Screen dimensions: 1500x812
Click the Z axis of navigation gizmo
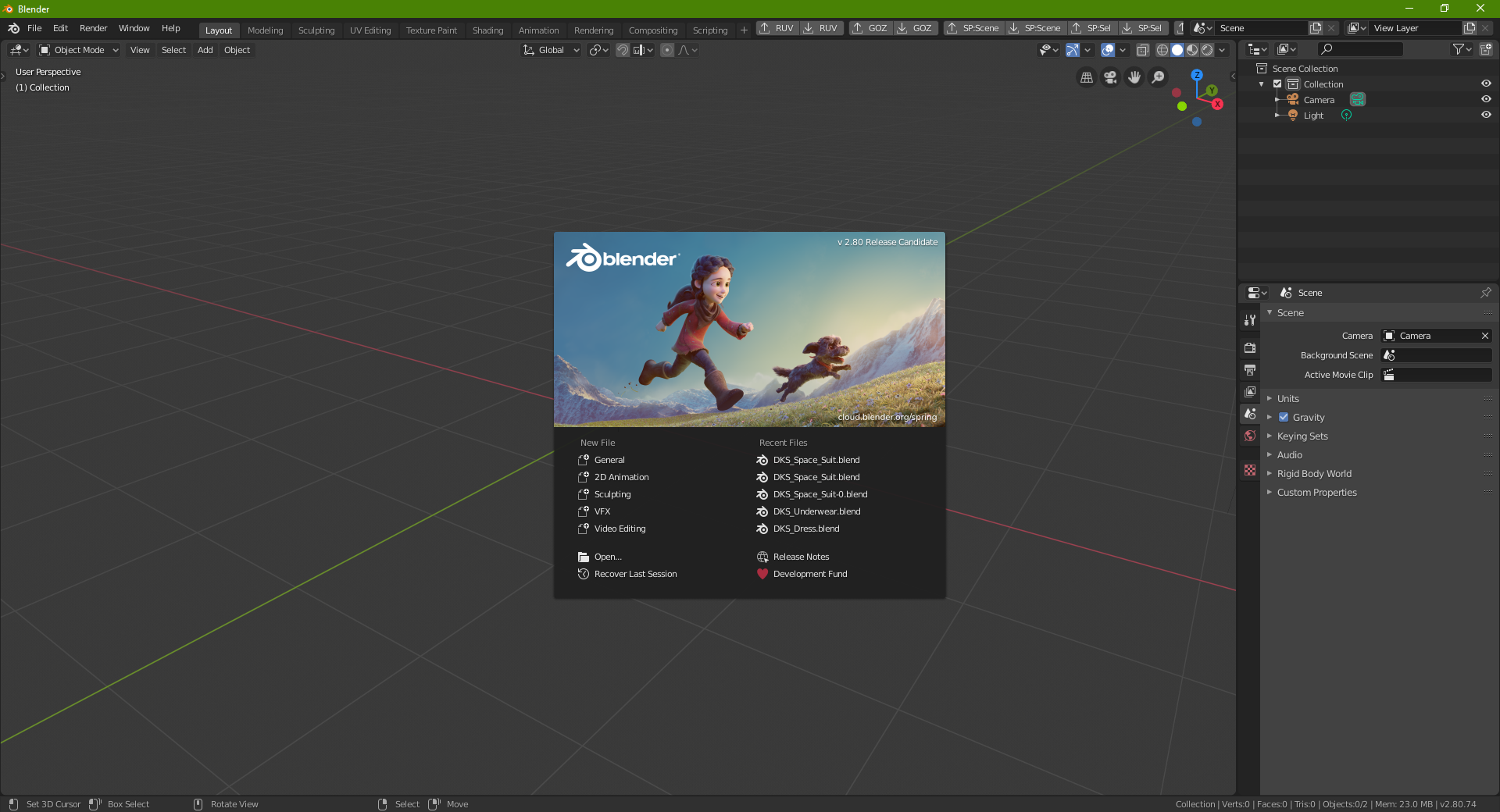[x=1197, y=75]
